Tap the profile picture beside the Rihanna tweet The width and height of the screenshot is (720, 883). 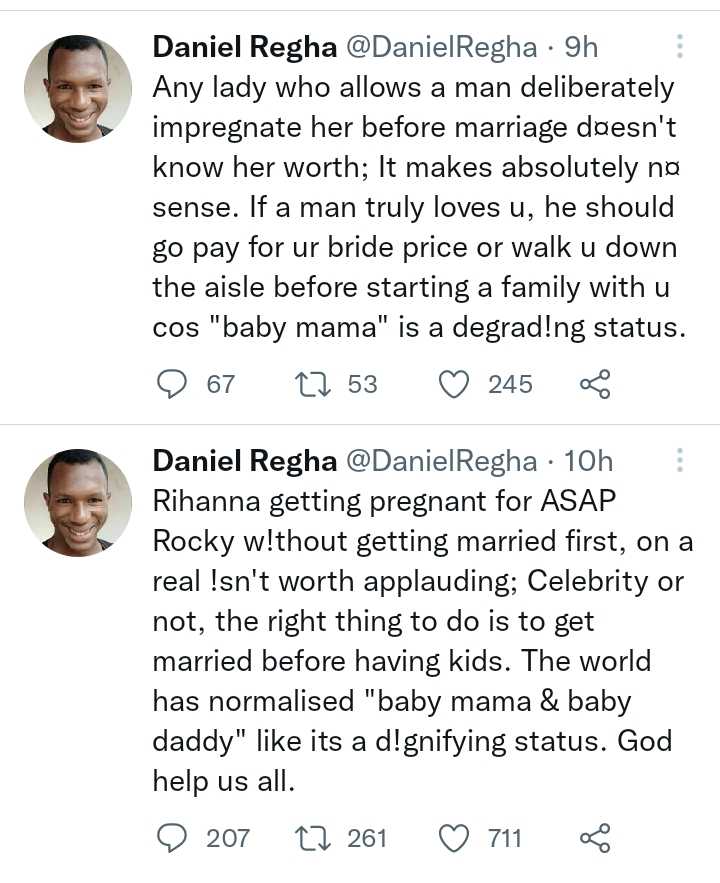click(x=77, y=503)
